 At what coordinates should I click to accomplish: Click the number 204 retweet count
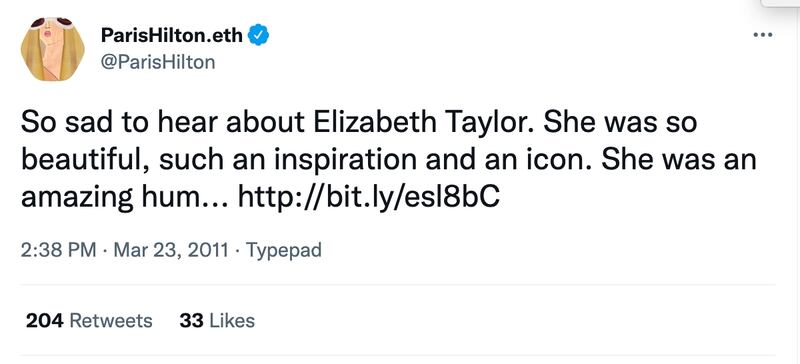click(x=44, y=321)
